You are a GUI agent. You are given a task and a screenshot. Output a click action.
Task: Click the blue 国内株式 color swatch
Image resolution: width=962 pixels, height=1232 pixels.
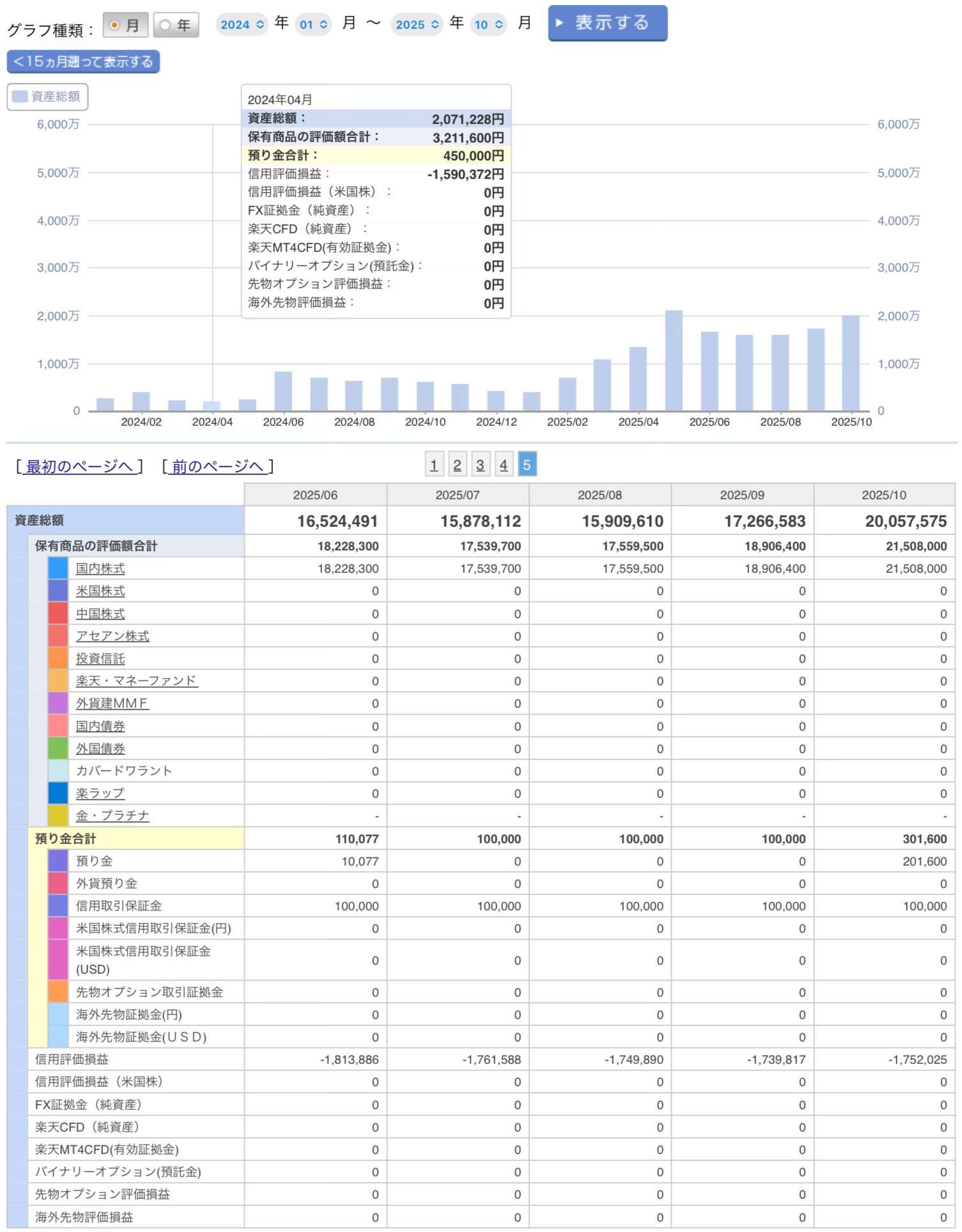tap(58, 569)
